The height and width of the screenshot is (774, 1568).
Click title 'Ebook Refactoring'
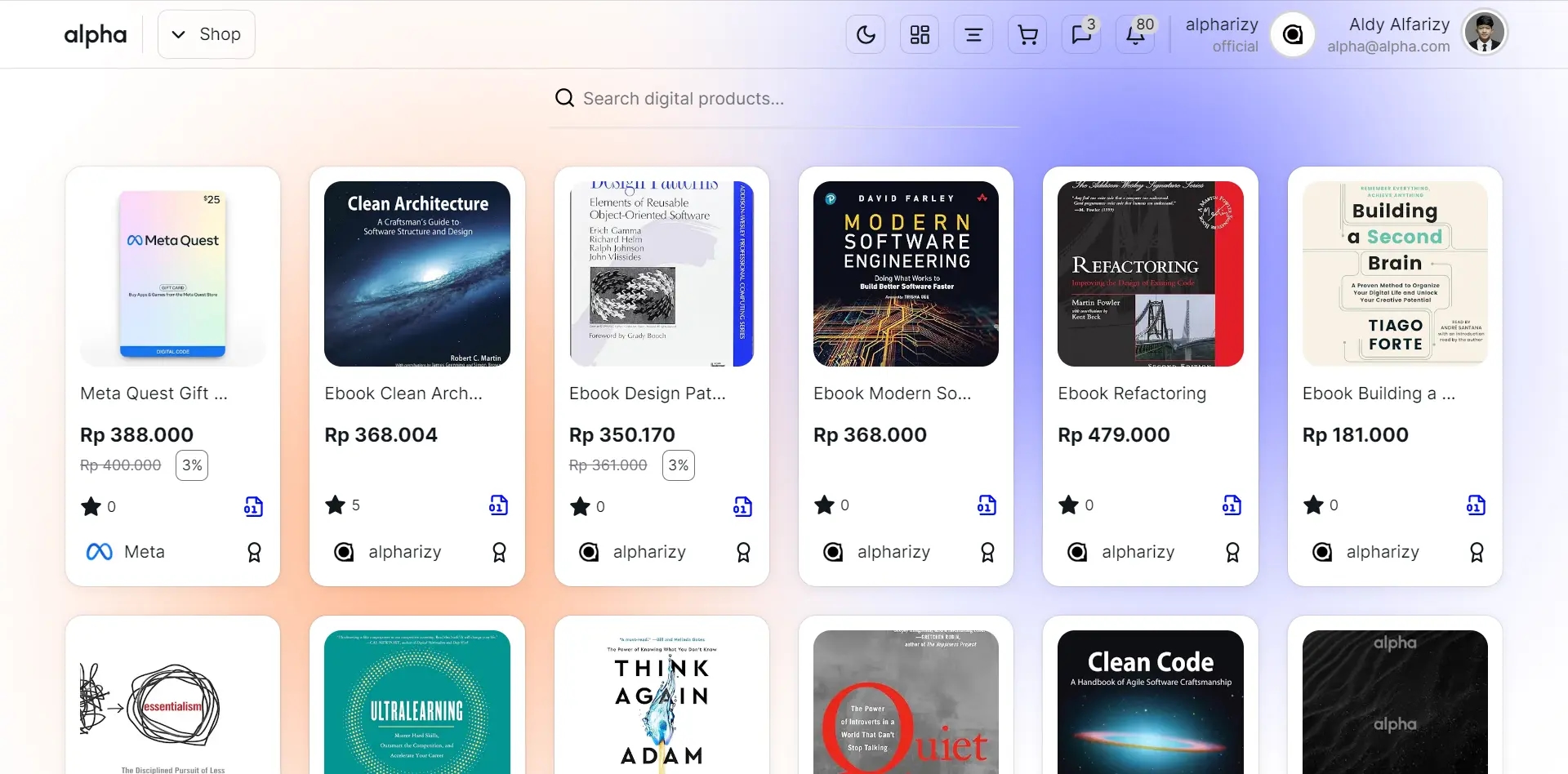tap(1132, 394)
